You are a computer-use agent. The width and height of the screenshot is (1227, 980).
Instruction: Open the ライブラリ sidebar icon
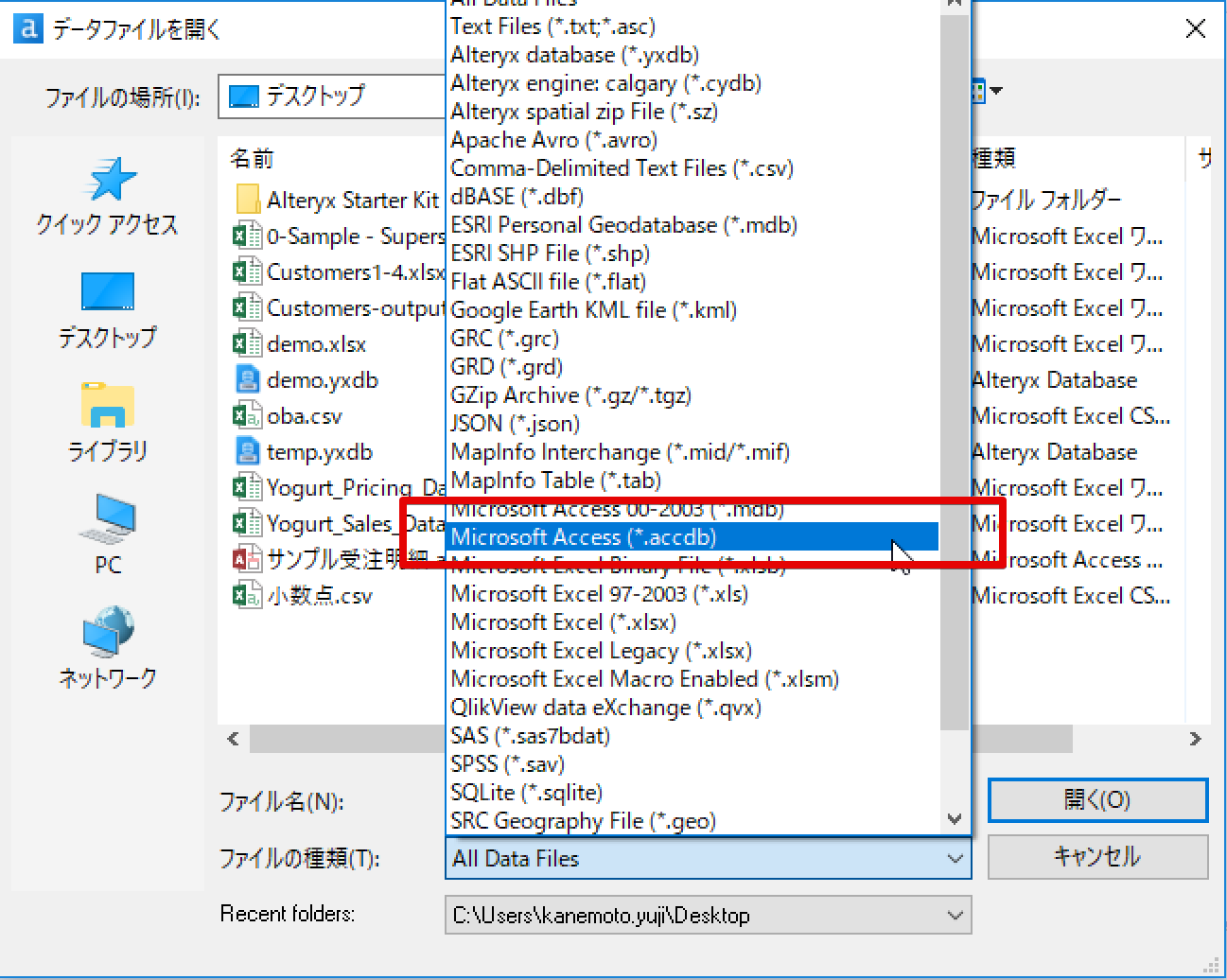point(107,413)
